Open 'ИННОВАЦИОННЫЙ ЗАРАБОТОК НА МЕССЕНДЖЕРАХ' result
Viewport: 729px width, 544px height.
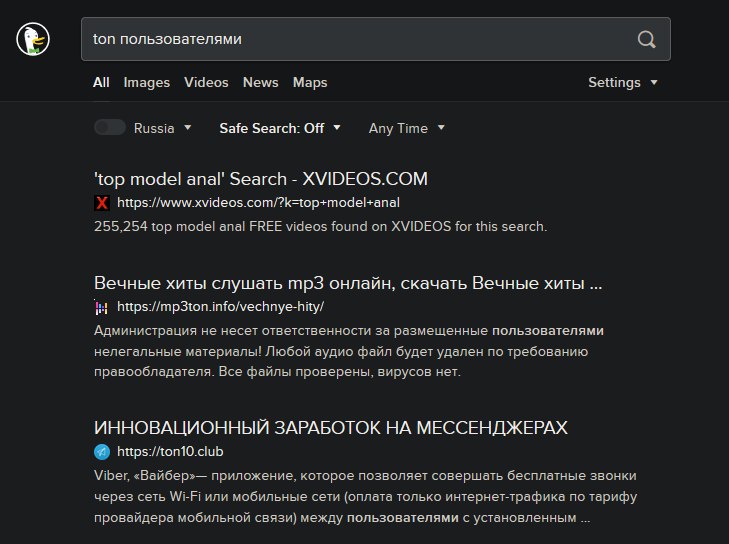tap(331, 428)
